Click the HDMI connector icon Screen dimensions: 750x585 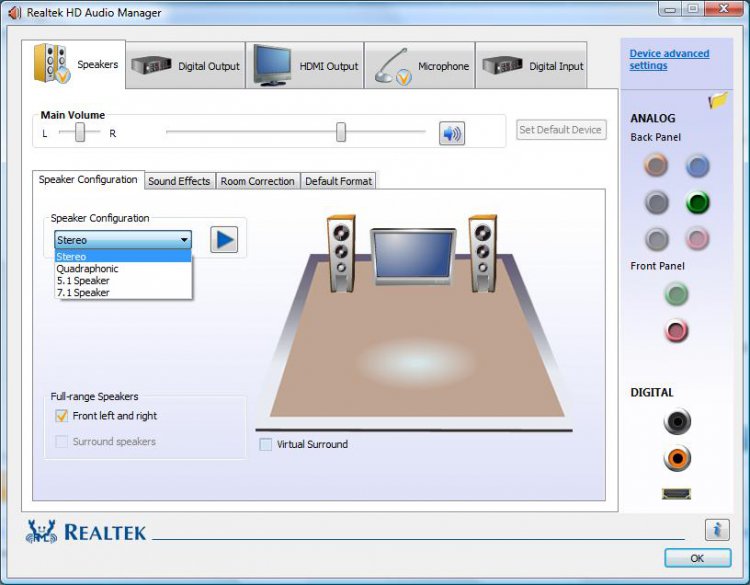[x=676, y=494]
